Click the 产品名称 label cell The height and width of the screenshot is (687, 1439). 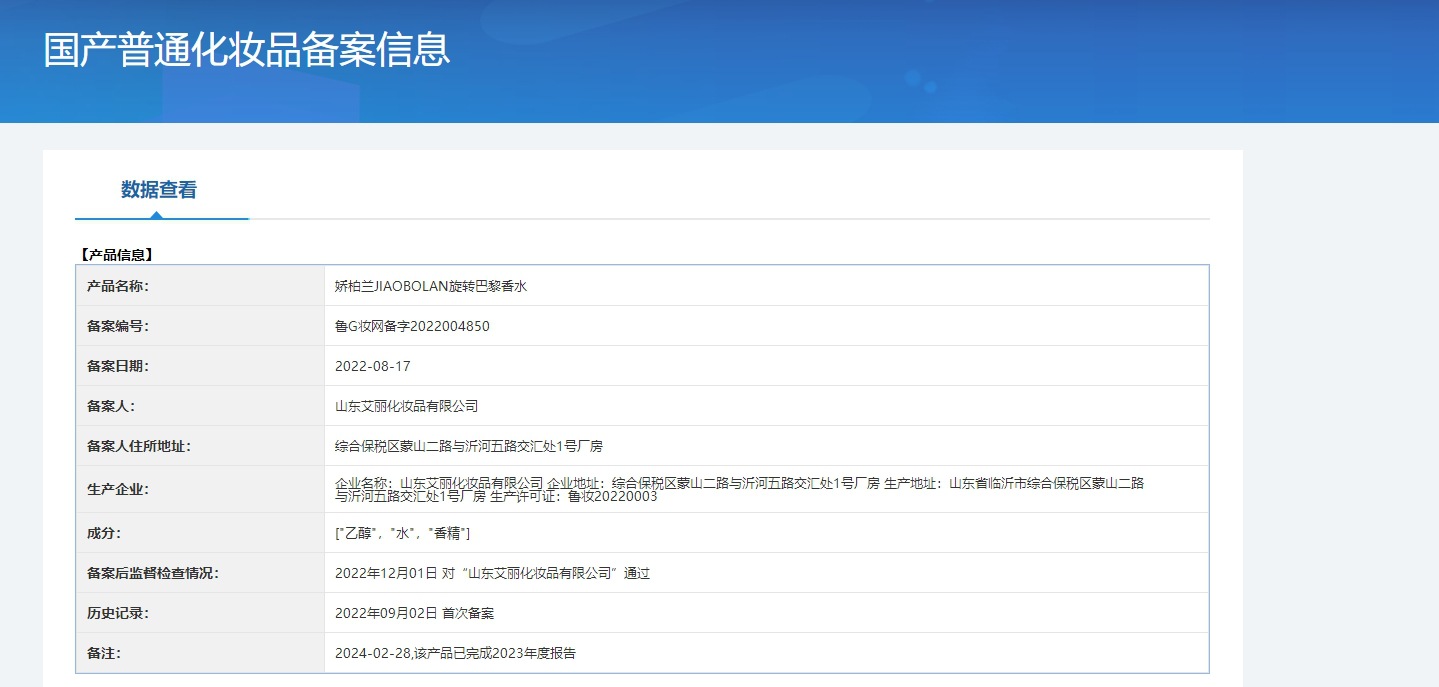tap(200, 286)
